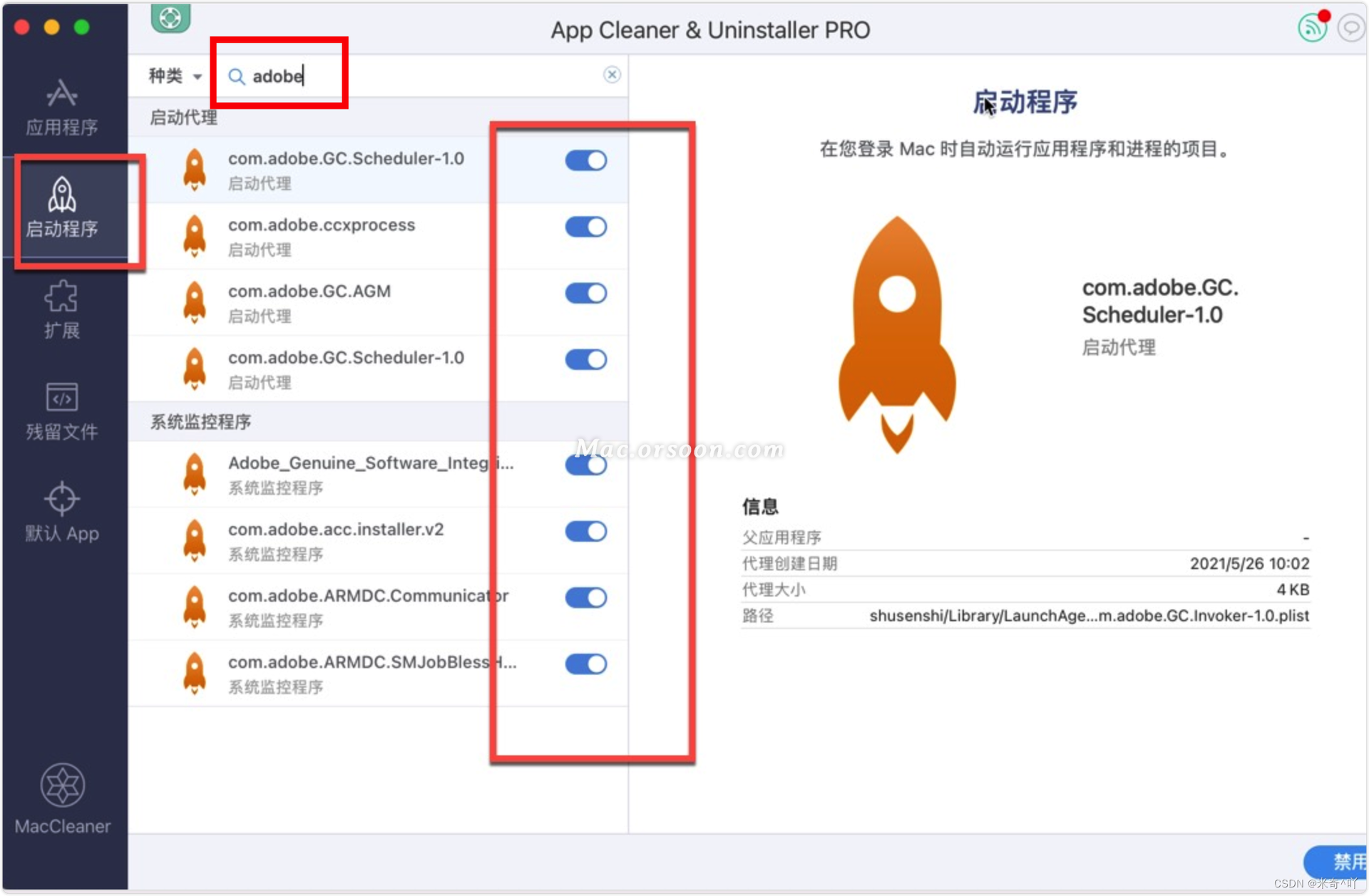Viewport: 1369px width, 896px height.
Task: Open the chat bubble feedback icon
Action: [x=1350, y=28]
